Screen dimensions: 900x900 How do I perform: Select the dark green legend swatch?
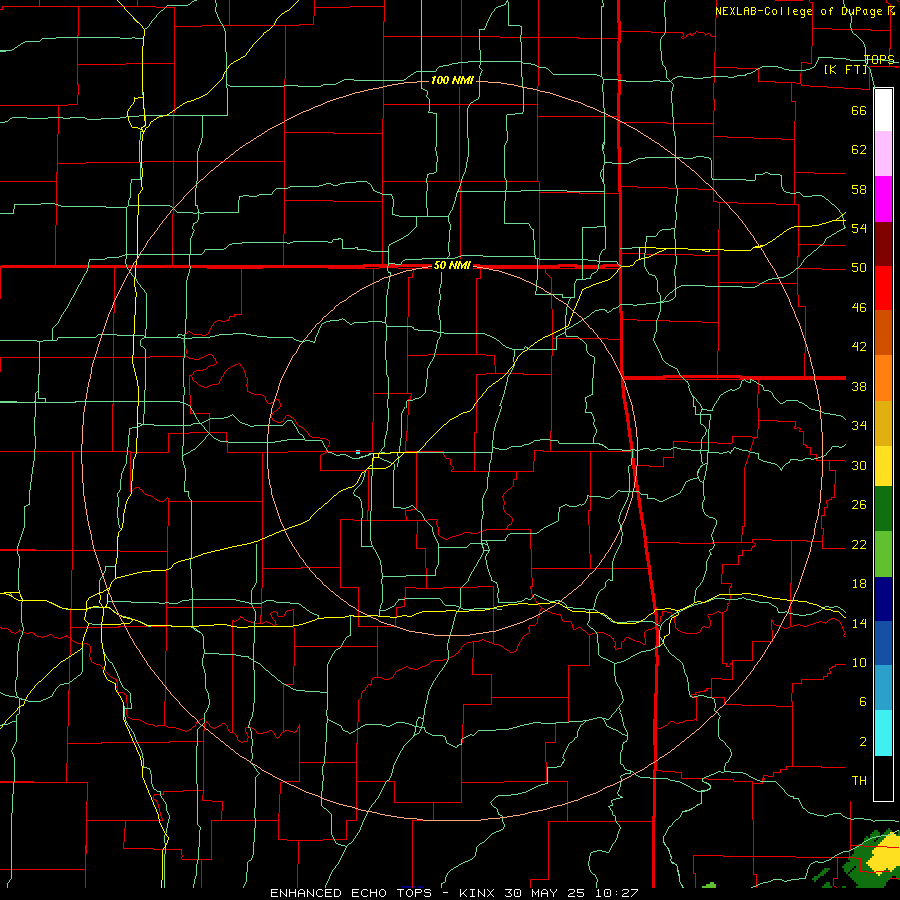coord(883,509)
